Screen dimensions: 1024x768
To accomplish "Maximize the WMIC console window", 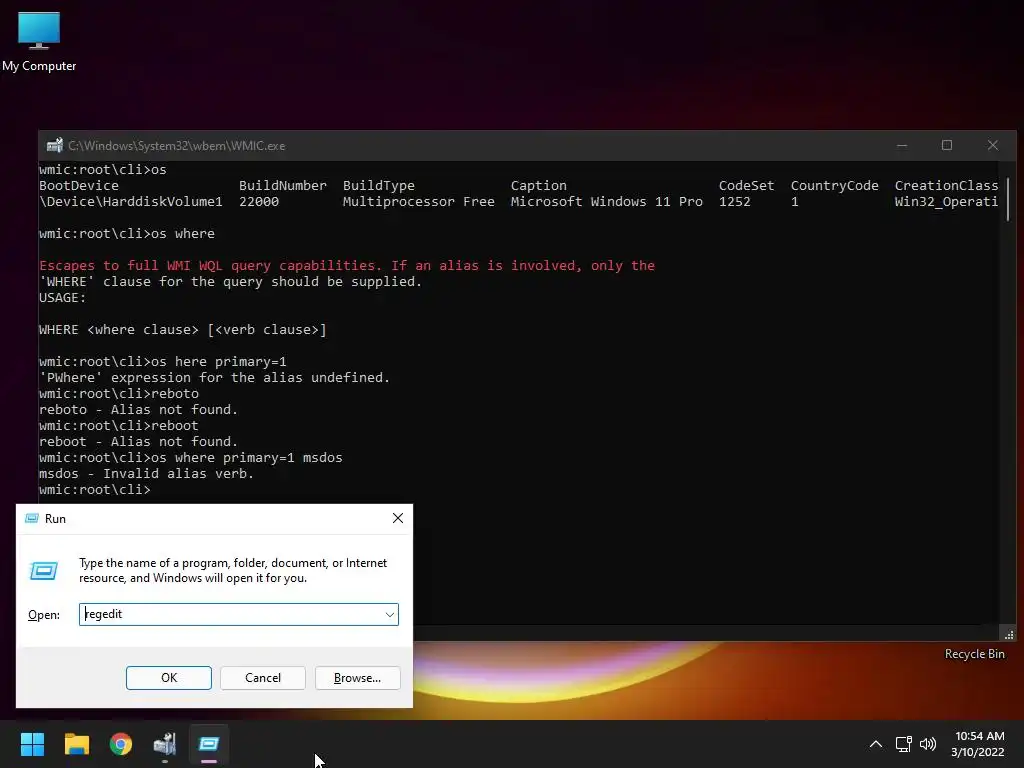I will pos(947,145).
